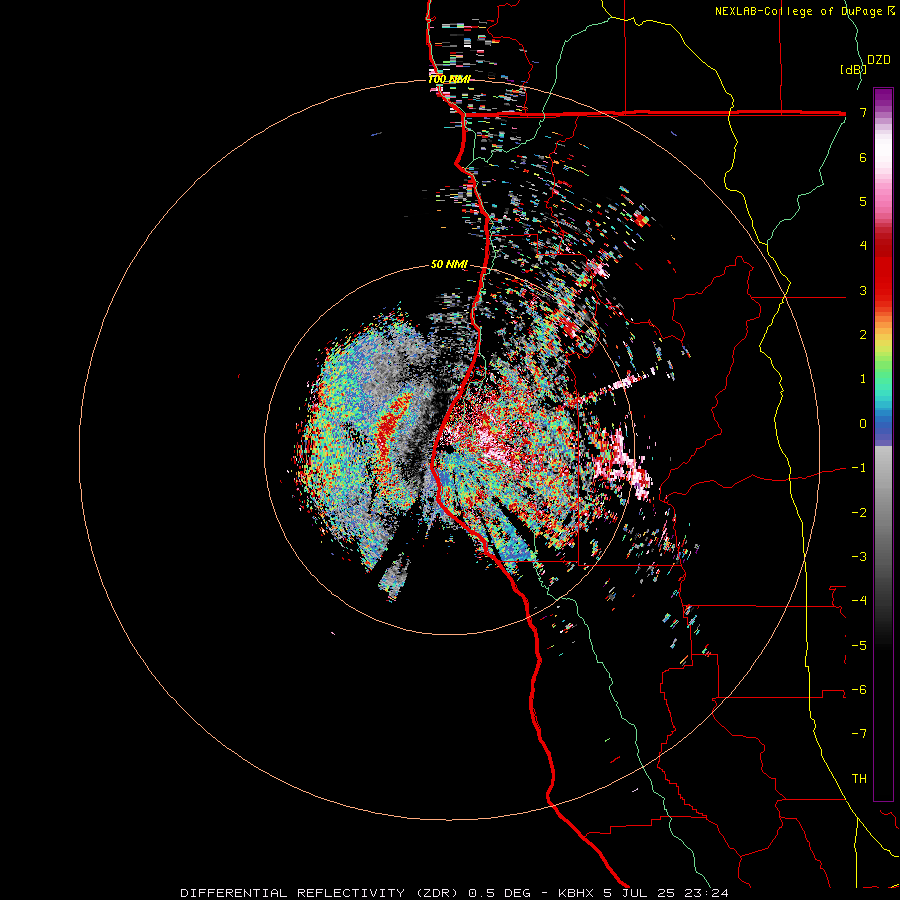
Task: Click the TH threshold label on scale
Action: tap(859, 779)
